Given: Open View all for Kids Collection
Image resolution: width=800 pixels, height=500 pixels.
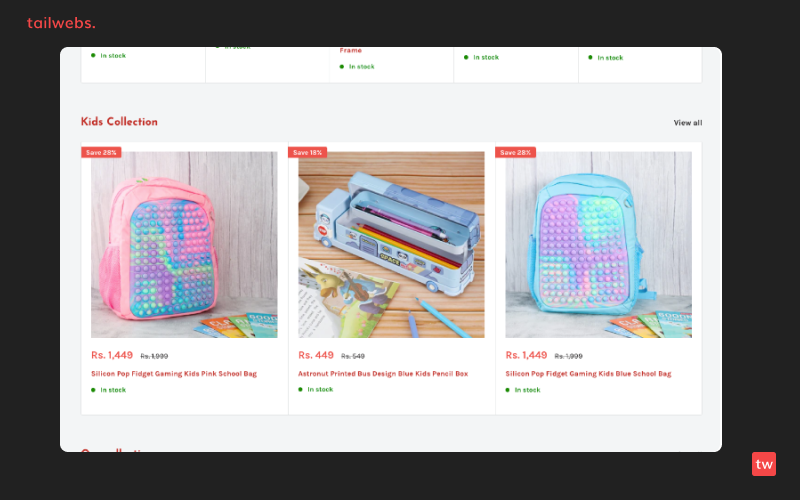Looking at the screenshot, I should coord(687,122).
